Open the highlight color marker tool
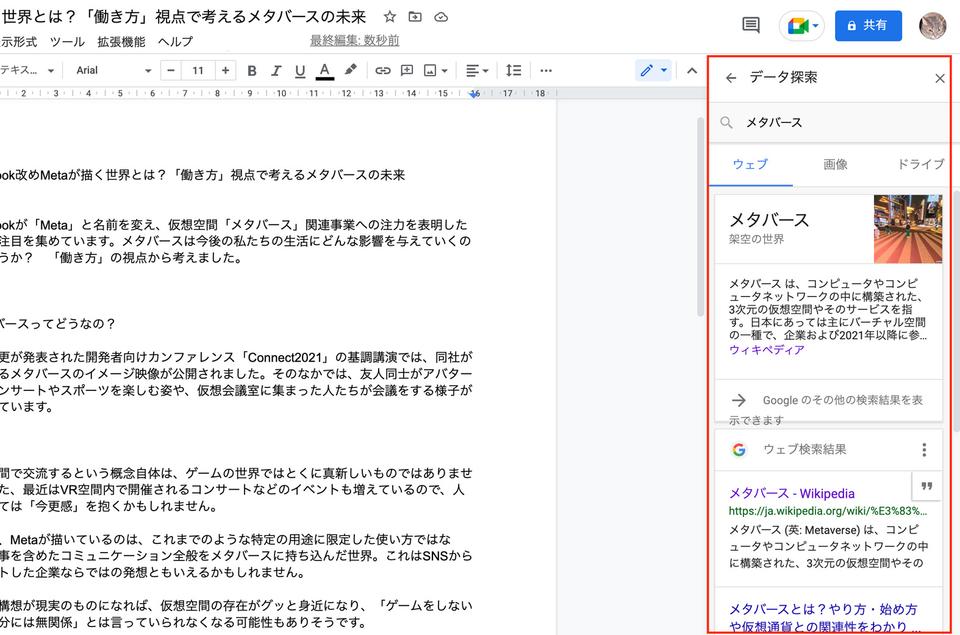The height and width of the screenshot is (635, 960). pyautogui.click(x=350, y=70)
